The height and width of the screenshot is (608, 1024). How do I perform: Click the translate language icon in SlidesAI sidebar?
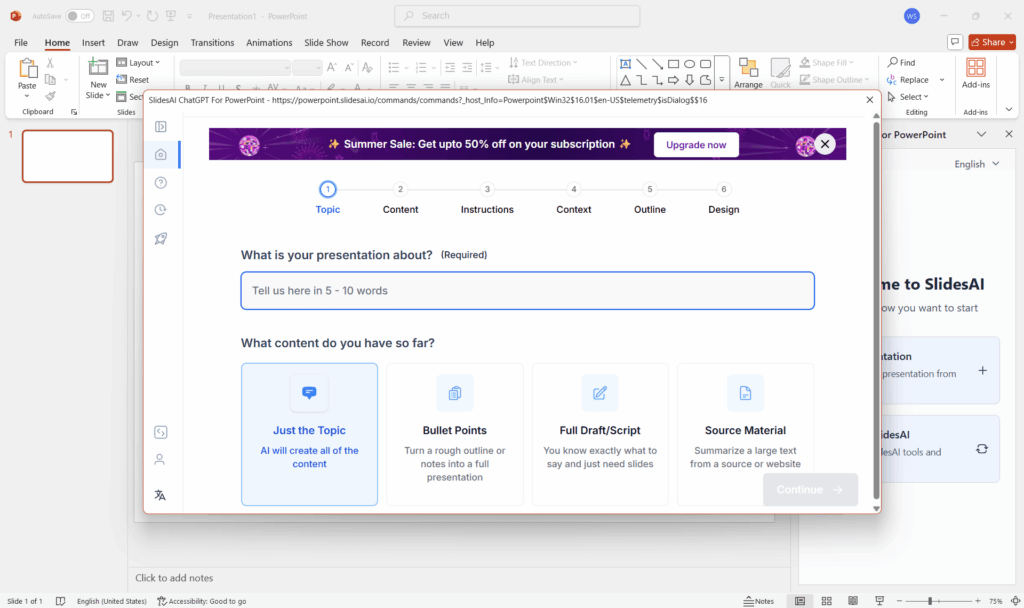[160, 495]
